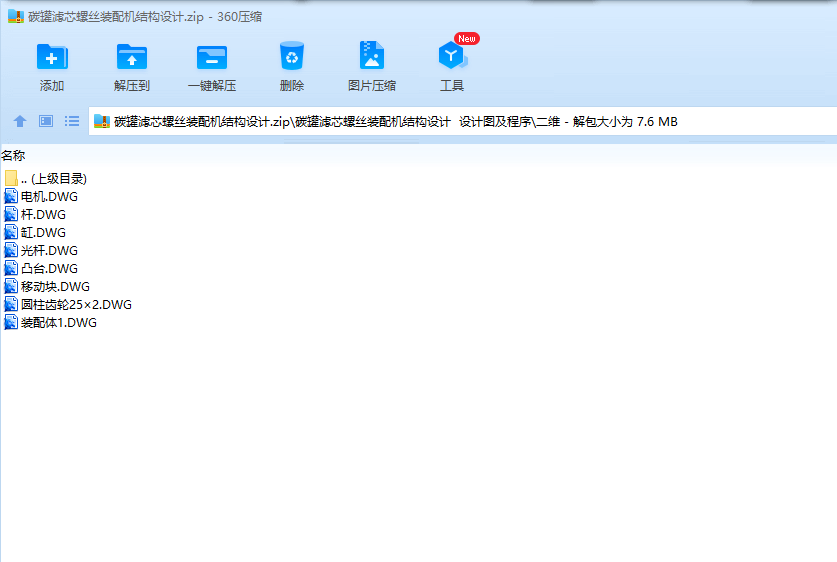The height and width of the screenshot is (562, 837).
Task: Click the archive path address bar
Action: click(x=462, y=121)
